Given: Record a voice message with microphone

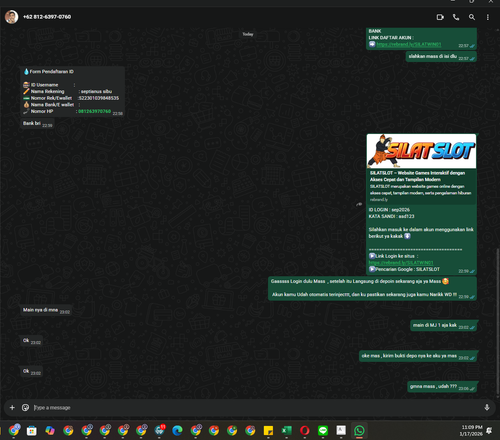Looking at the screenshot, I should point(487,407).
